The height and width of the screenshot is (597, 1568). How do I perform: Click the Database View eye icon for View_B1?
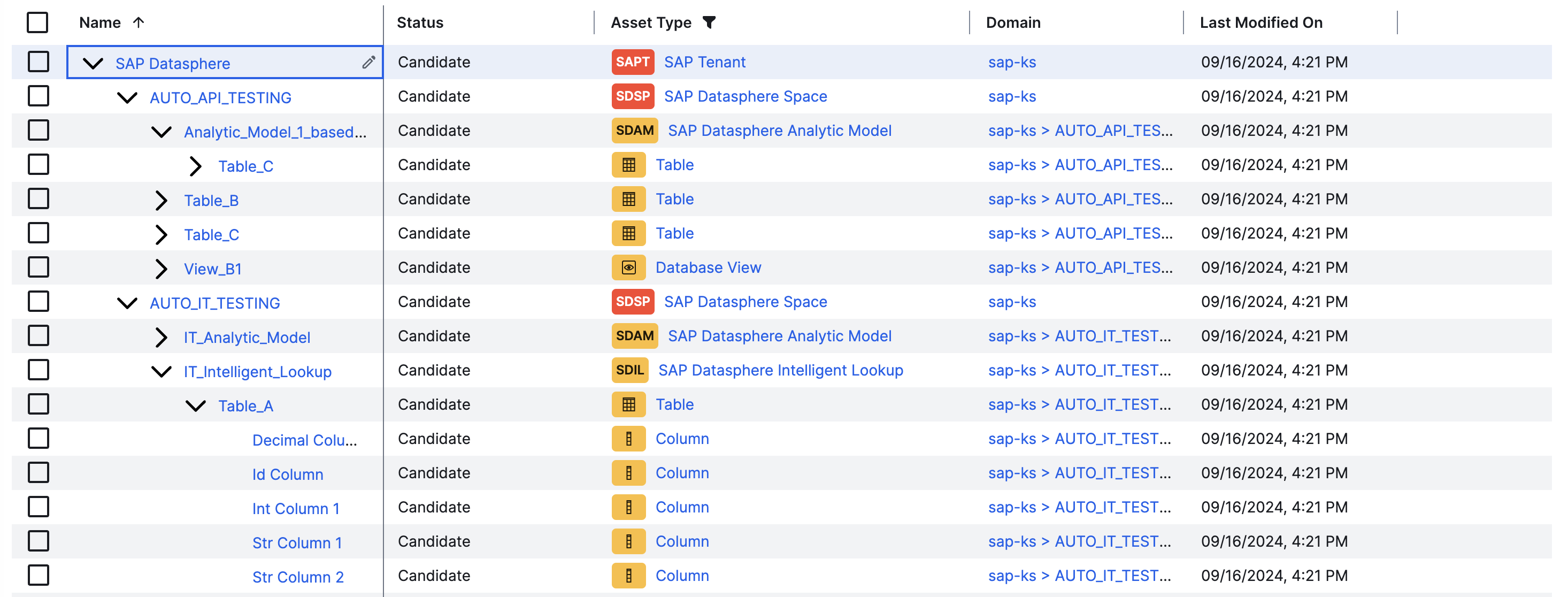pos(628,267)
